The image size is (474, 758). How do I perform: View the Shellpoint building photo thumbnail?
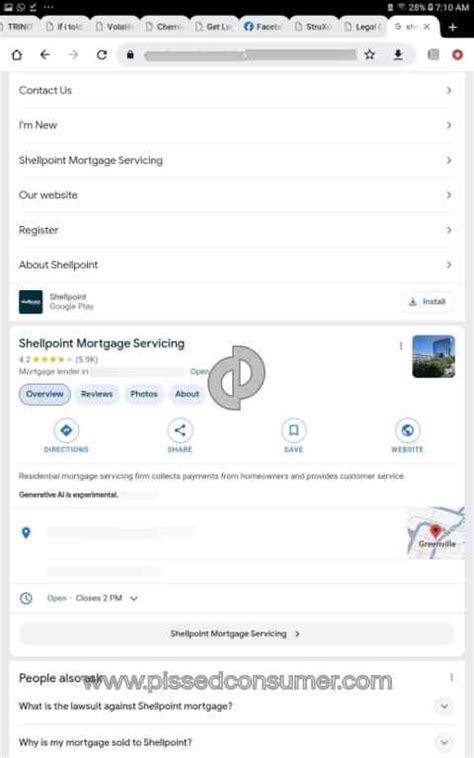(x=433, y=356)
